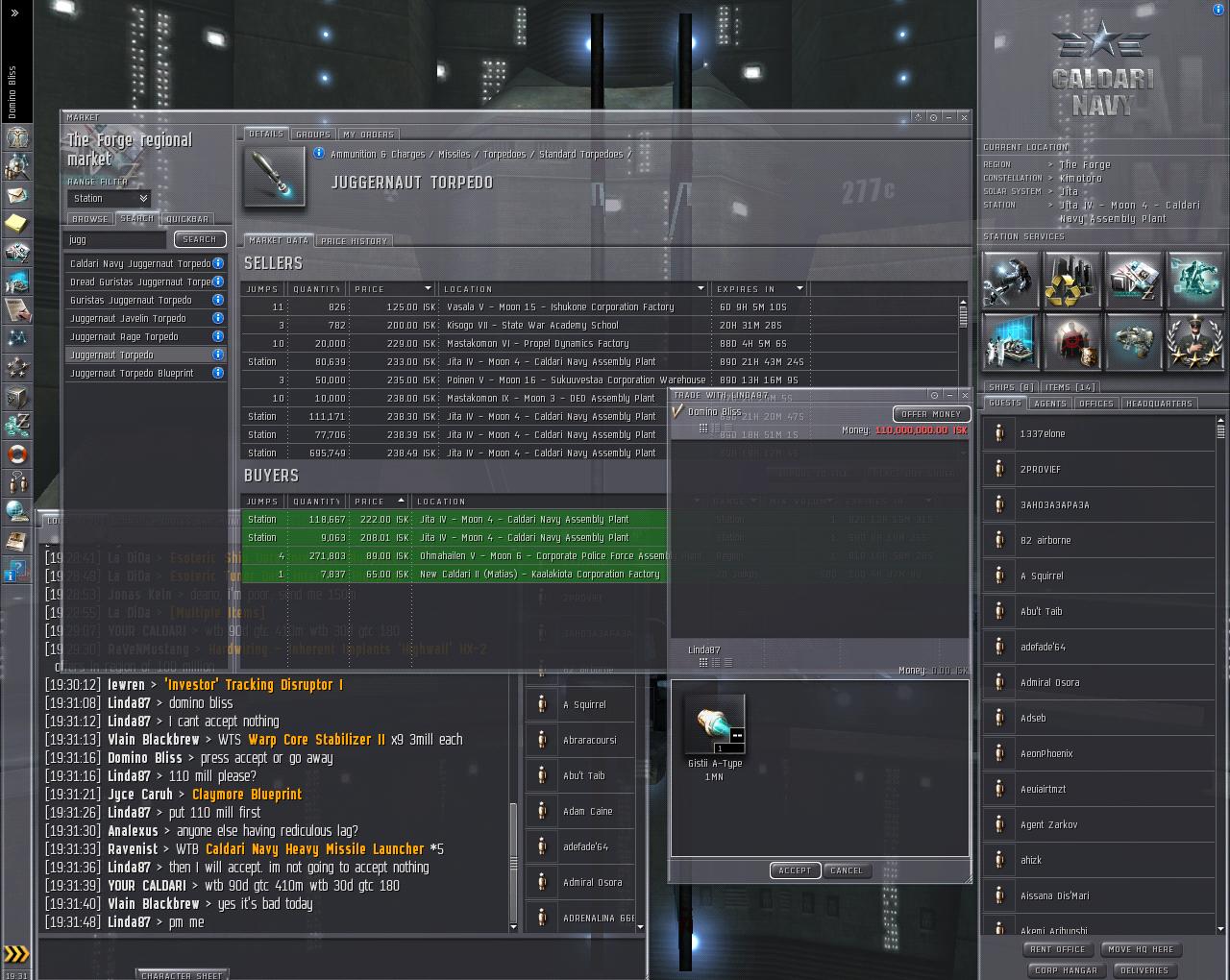1230x980 pixels.
Task: Switch Domino Bliss trade offer to icons view
Action: pos(703,428)
